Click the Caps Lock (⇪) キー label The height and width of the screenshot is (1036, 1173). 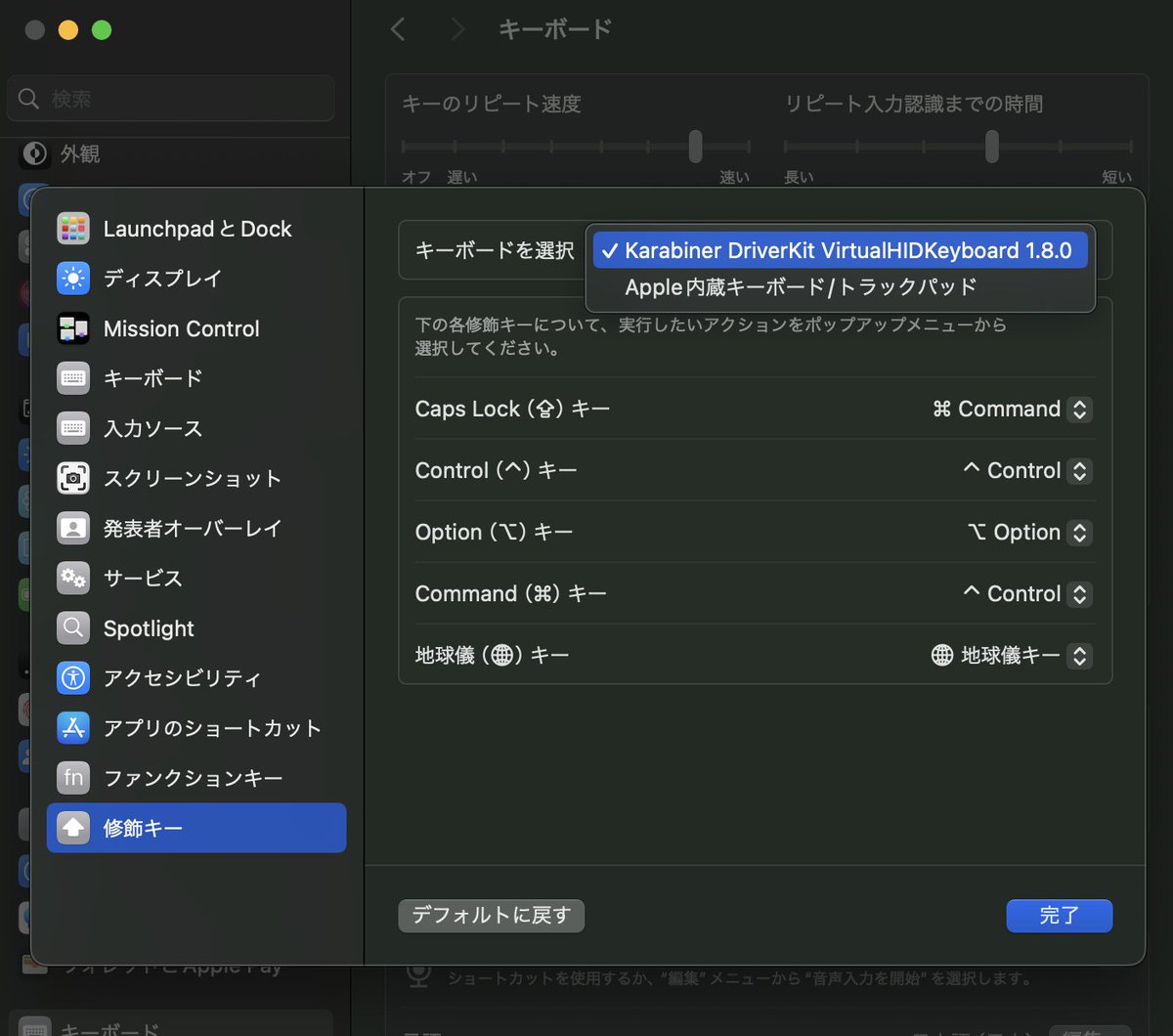point(512,409)
